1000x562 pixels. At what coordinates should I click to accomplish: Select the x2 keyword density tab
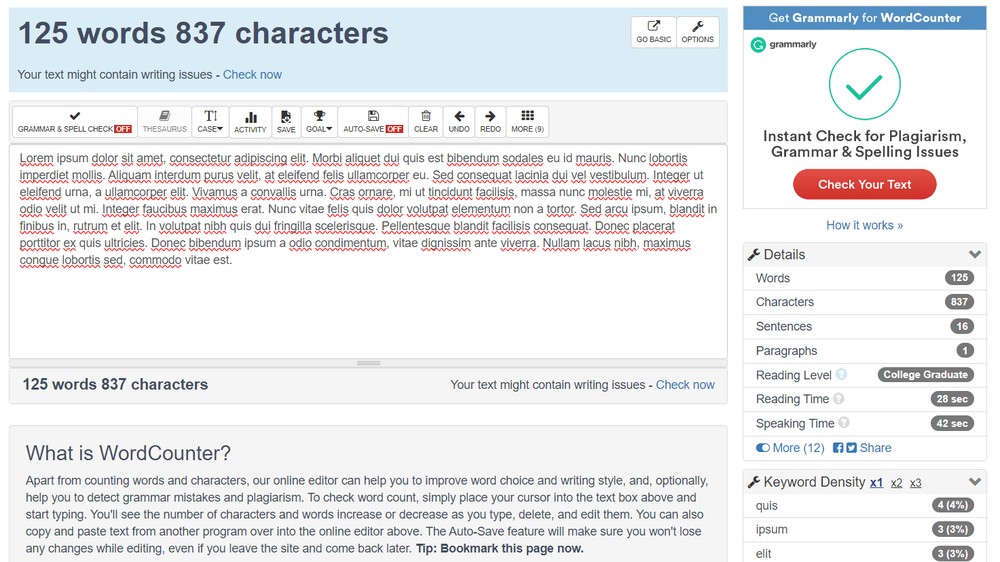(x=896, y=483)
